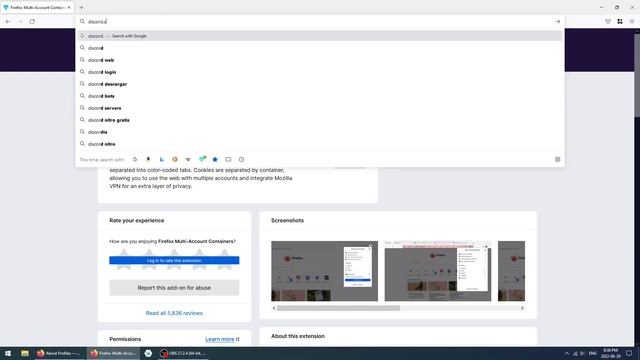Open the first extension screenshot thumbnail

[x=324, y=271]
